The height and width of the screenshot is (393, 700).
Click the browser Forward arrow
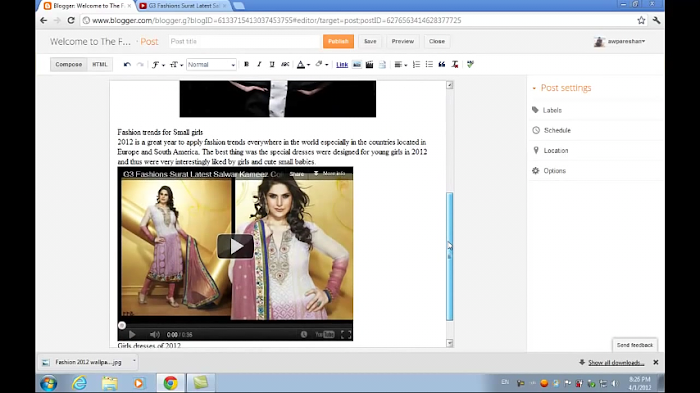[57, 20]
